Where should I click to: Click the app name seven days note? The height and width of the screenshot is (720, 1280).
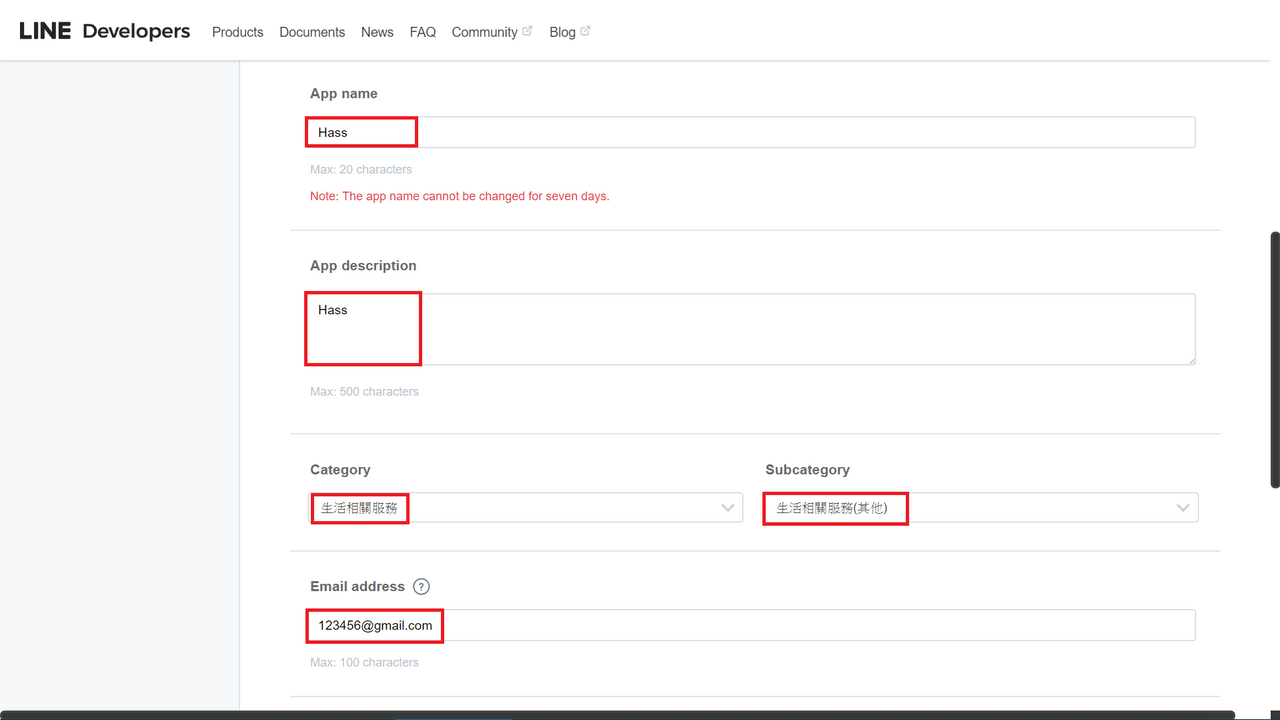pyautogui.click(x=460, y=196)
